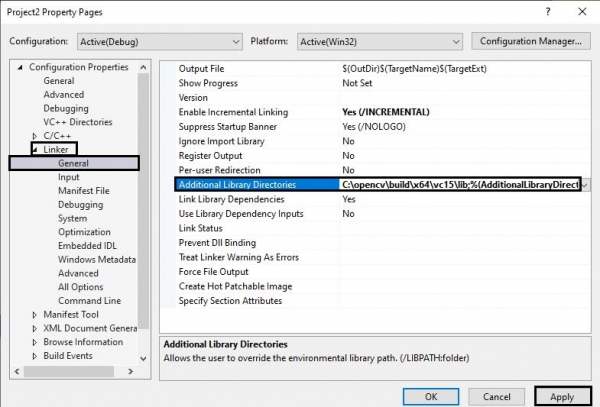Select the Version property row
This screenshot has height=407, width=600.
[x=193, y=98]
